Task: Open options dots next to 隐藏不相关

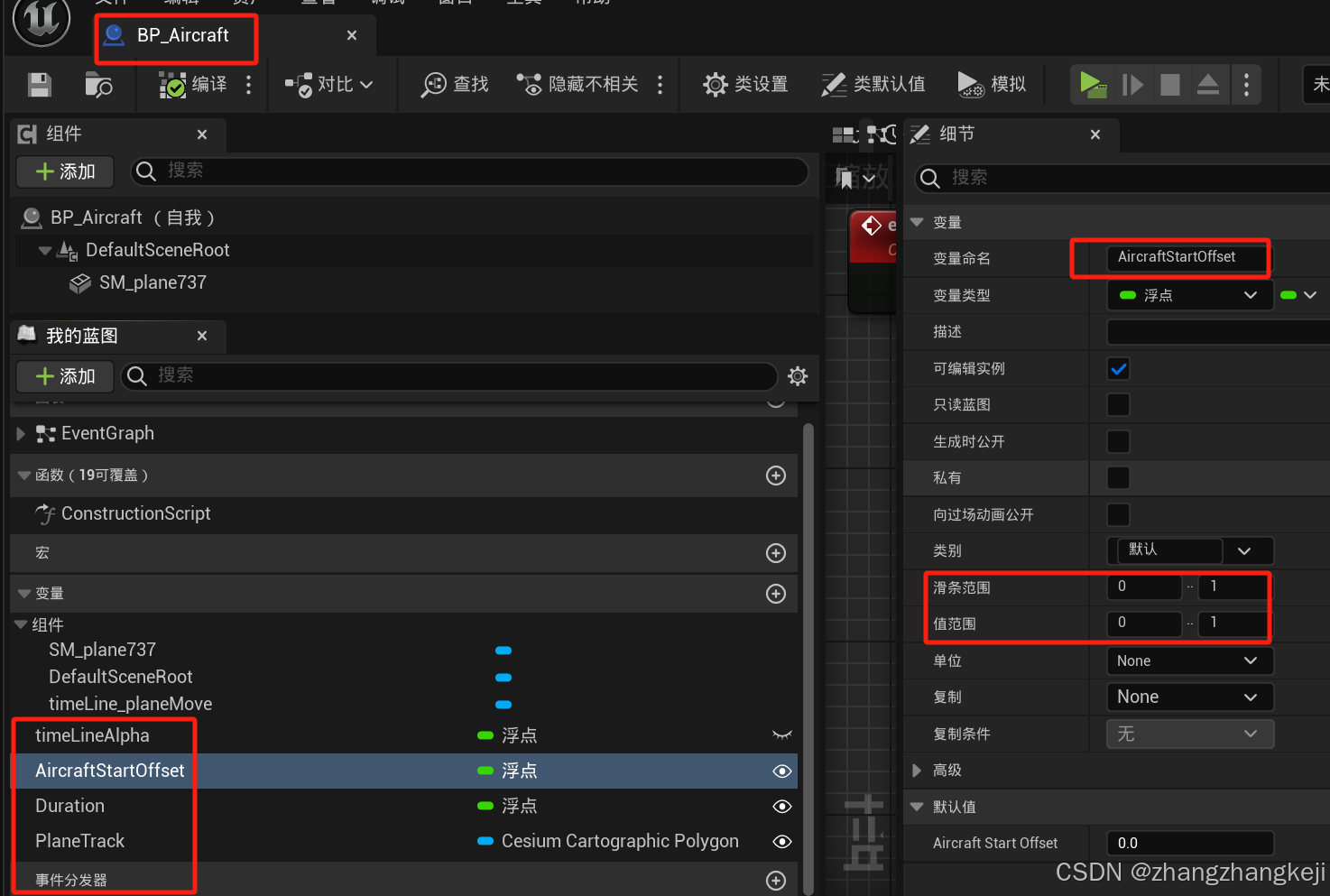Action: click(x=660, y=85)
